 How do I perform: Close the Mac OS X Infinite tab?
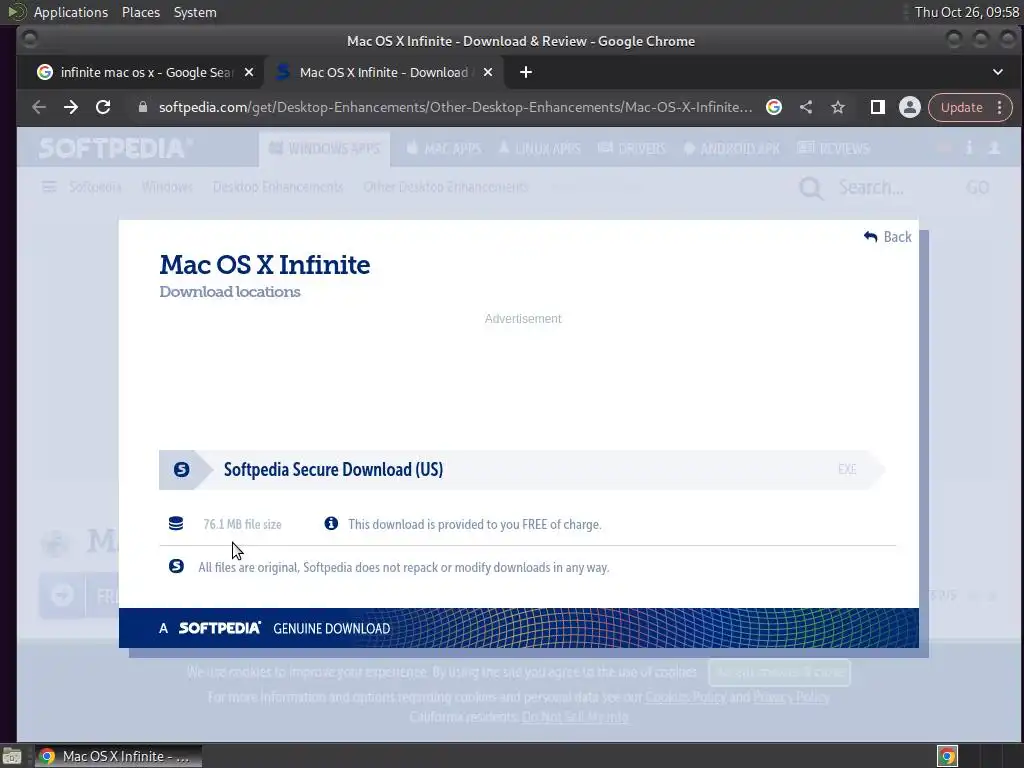(x=488, y=72)
